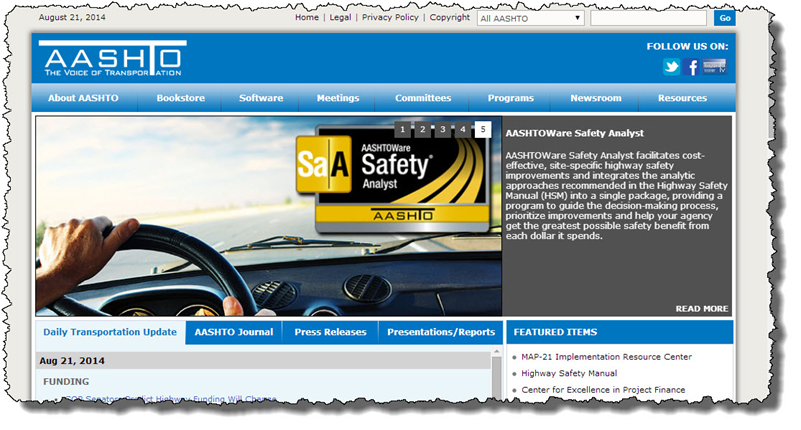Image resolution: width=801 pixels, height=430 pixels.
Task: Switch to the Press Releases tab
Action: [331, 332]
